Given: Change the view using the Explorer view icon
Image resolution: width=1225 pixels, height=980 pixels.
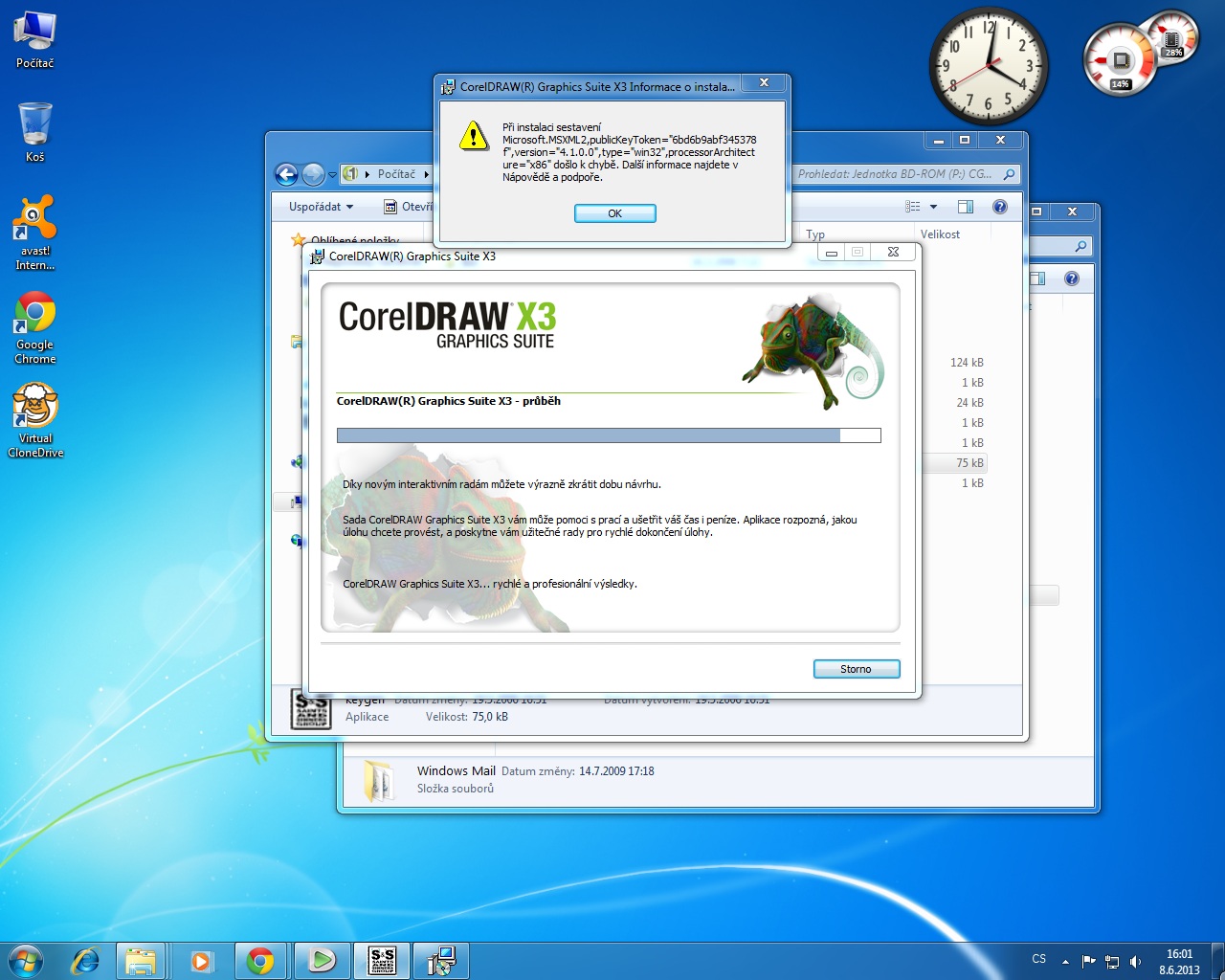Looking at the screenshot, I should [913, 207].
